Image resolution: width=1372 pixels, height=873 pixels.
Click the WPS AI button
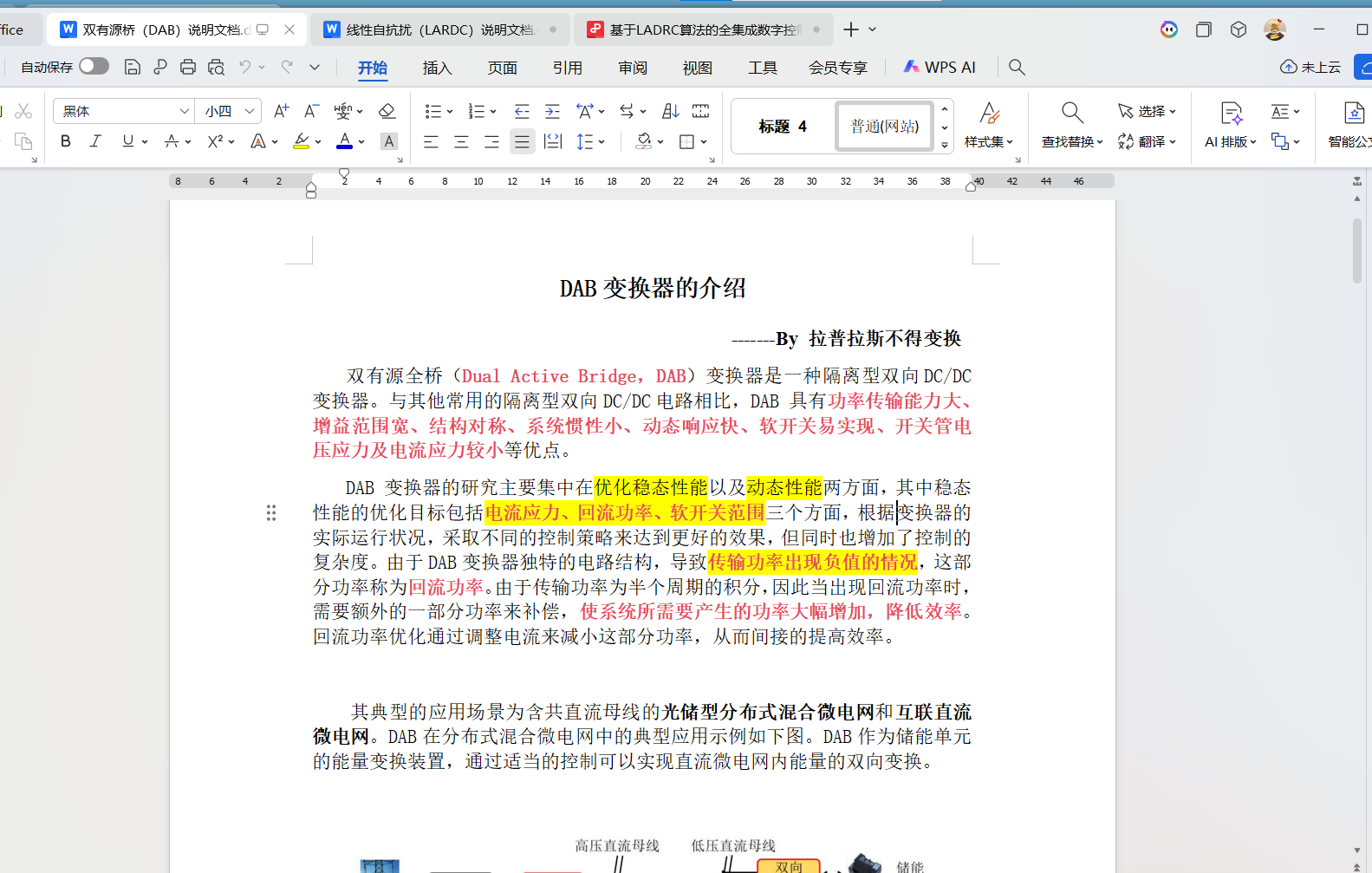(x=940, y=68)
